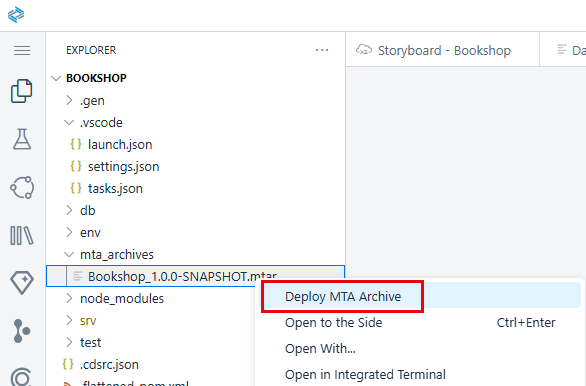The image size is (586, 386).
Task: Collapse the BOOKSHOP root chevron
Action: click(x=56, y=78)
